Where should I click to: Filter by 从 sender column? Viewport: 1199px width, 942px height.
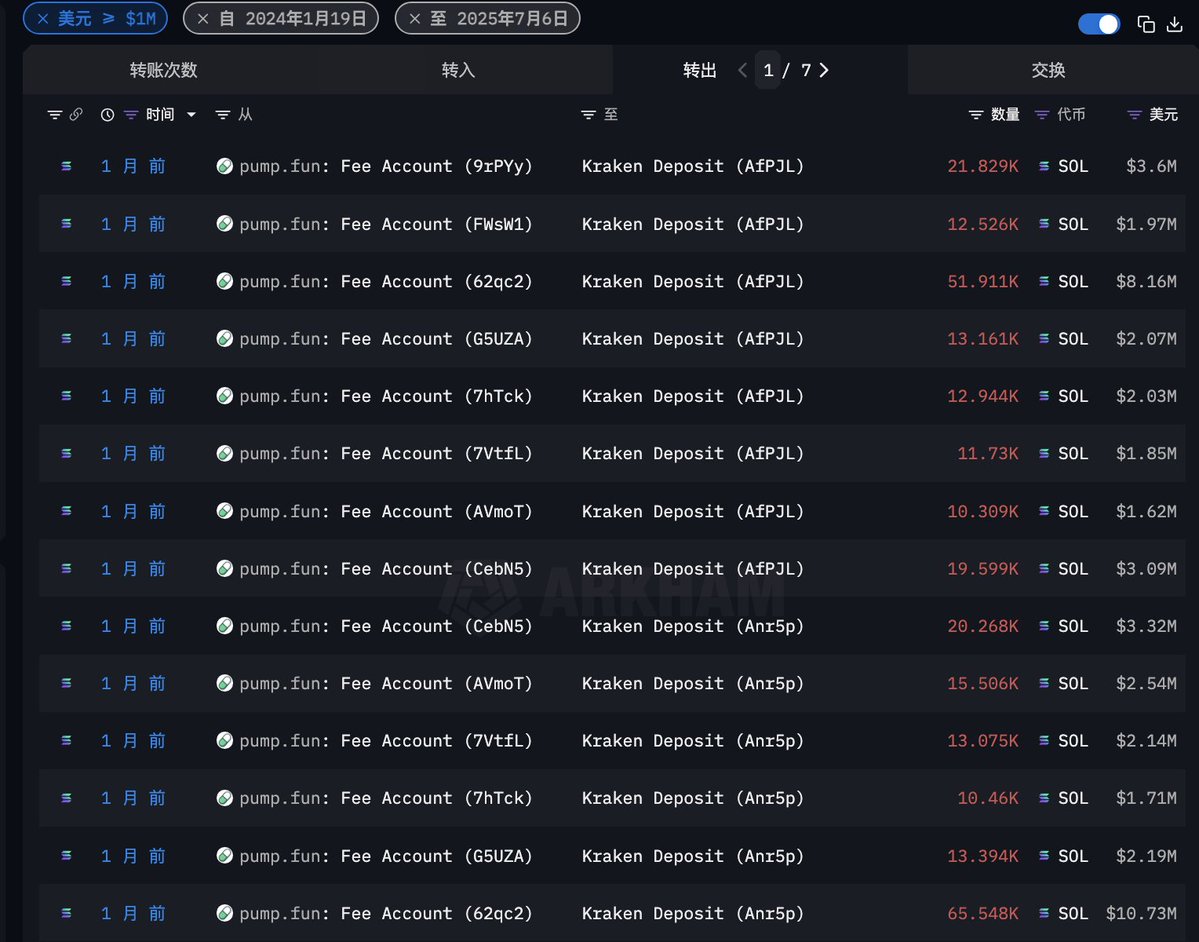[x=223, y=115]
